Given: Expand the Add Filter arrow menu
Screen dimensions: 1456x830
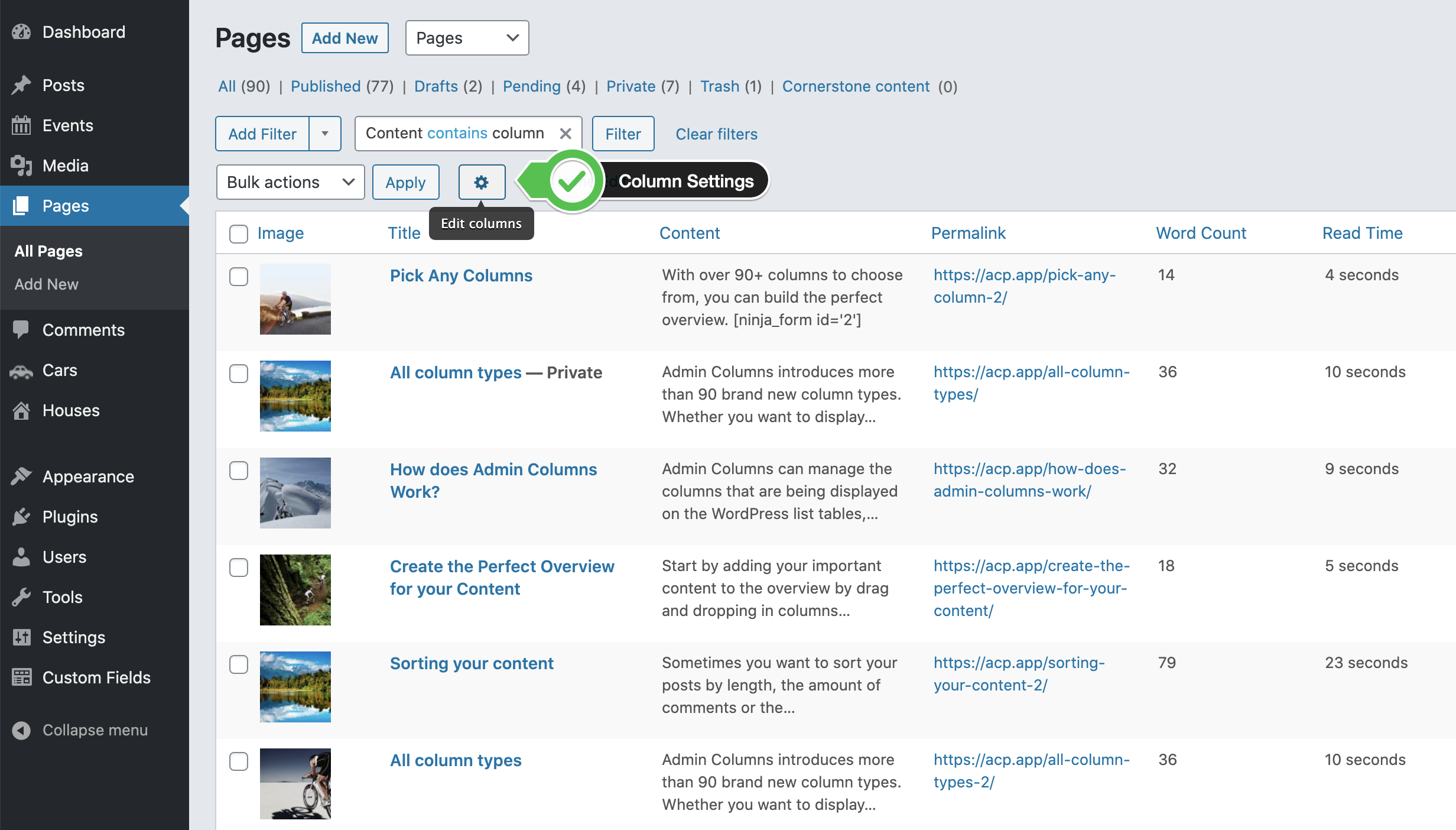Looking at the screenshot, I should pyautogui.click(x=325, y=134).
